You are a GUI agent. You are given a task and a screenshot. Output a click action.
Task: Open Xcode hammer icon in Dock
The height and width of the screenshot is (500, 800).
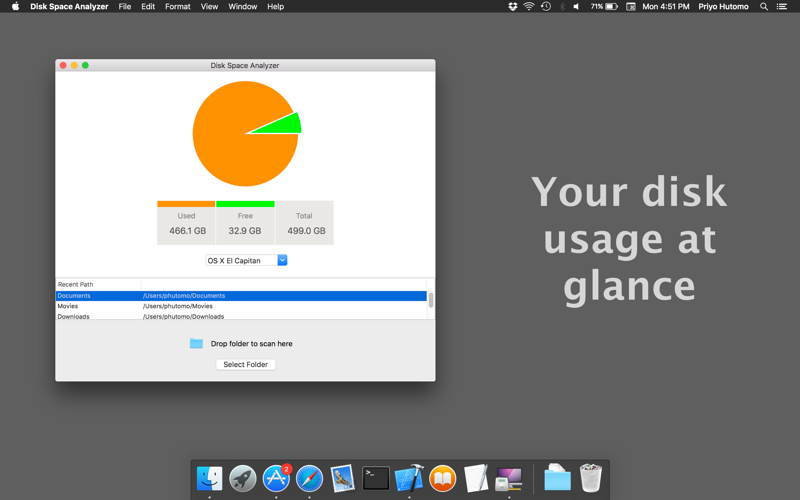tap(409, 479)
